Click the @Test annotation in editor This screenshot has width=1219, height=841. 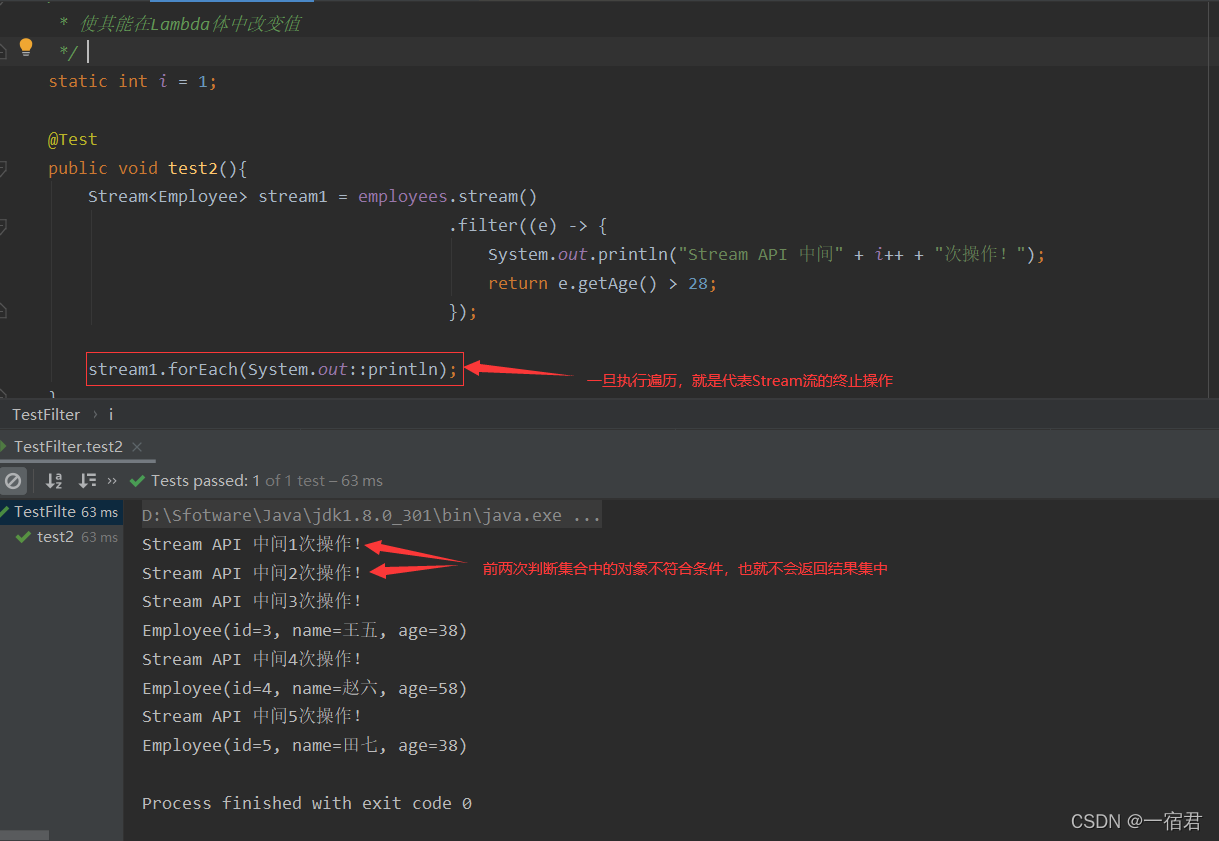73,139
